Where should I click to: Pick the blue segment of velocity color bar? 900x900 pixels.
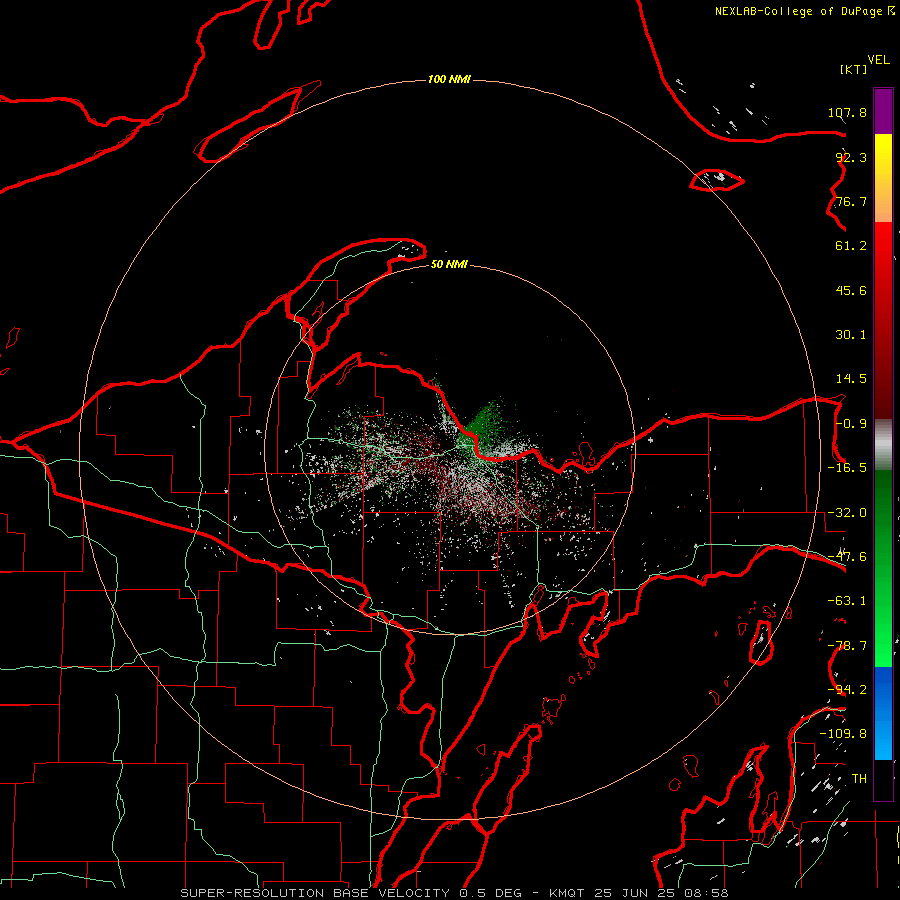[x=883, y=713]
